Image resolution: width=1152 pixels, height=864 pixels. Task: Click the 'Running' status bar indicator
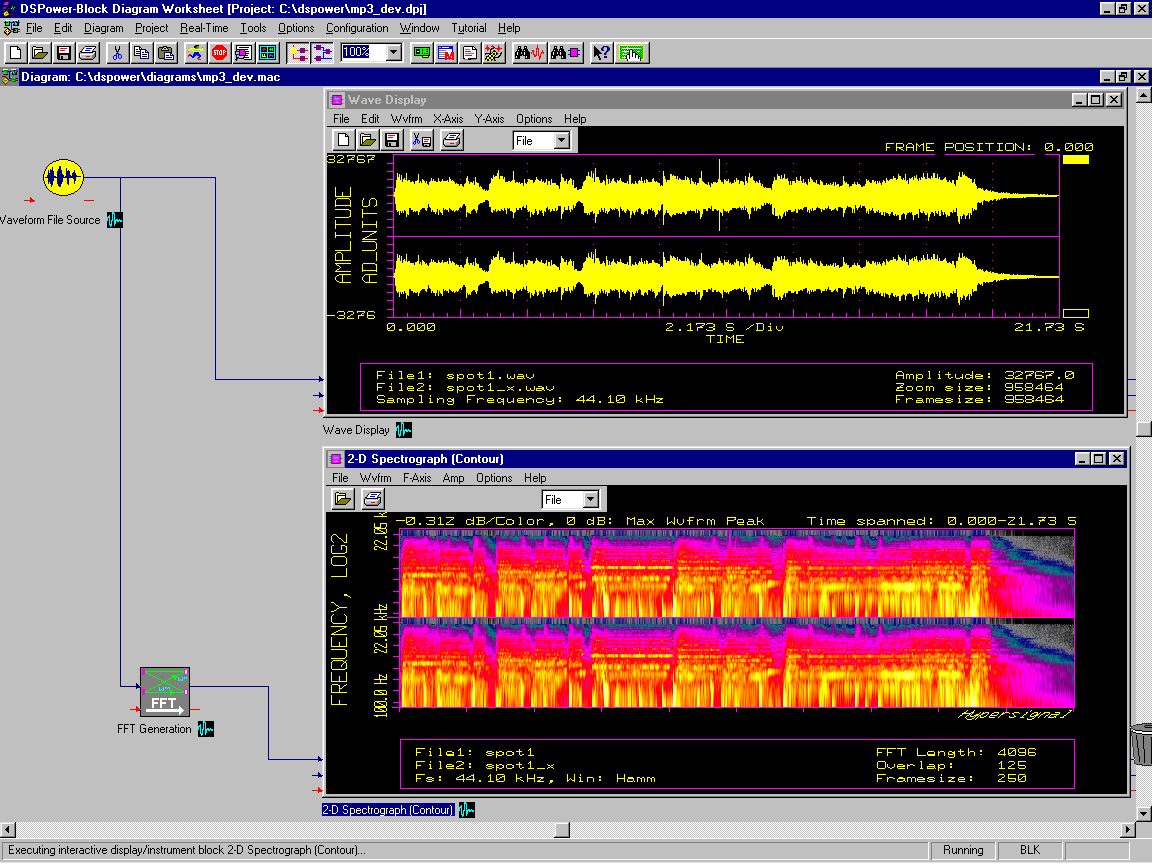[x=963, y=850]
